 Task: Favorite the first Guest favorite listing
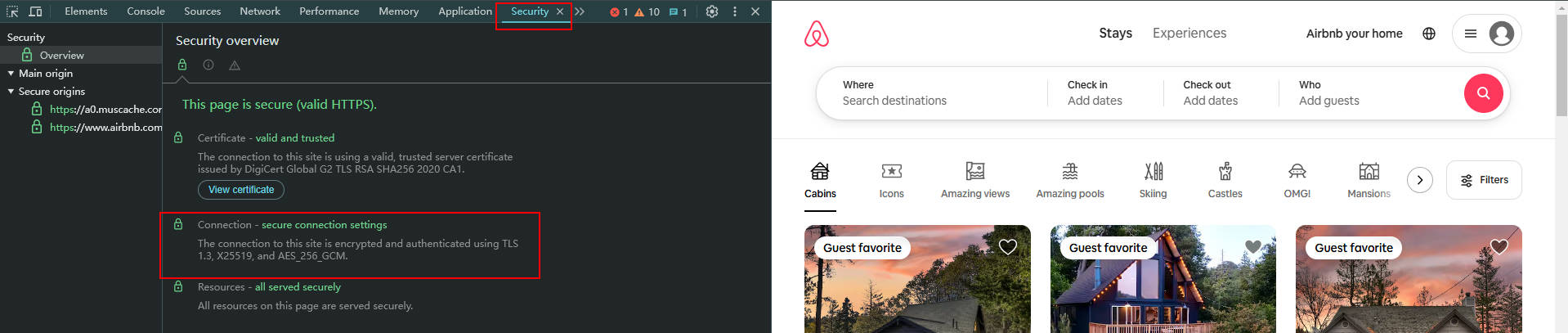(x=1007, y=247)
